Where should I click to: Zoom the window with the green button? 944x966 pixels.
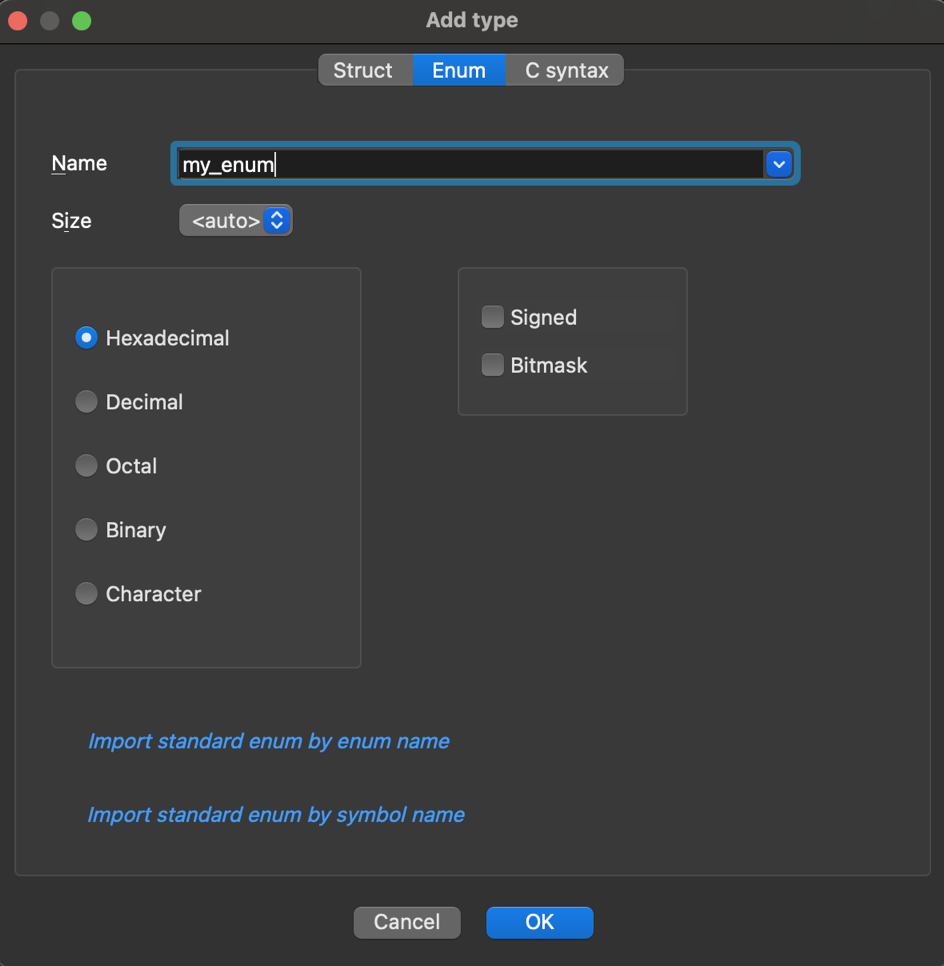(x=81, y=19)
